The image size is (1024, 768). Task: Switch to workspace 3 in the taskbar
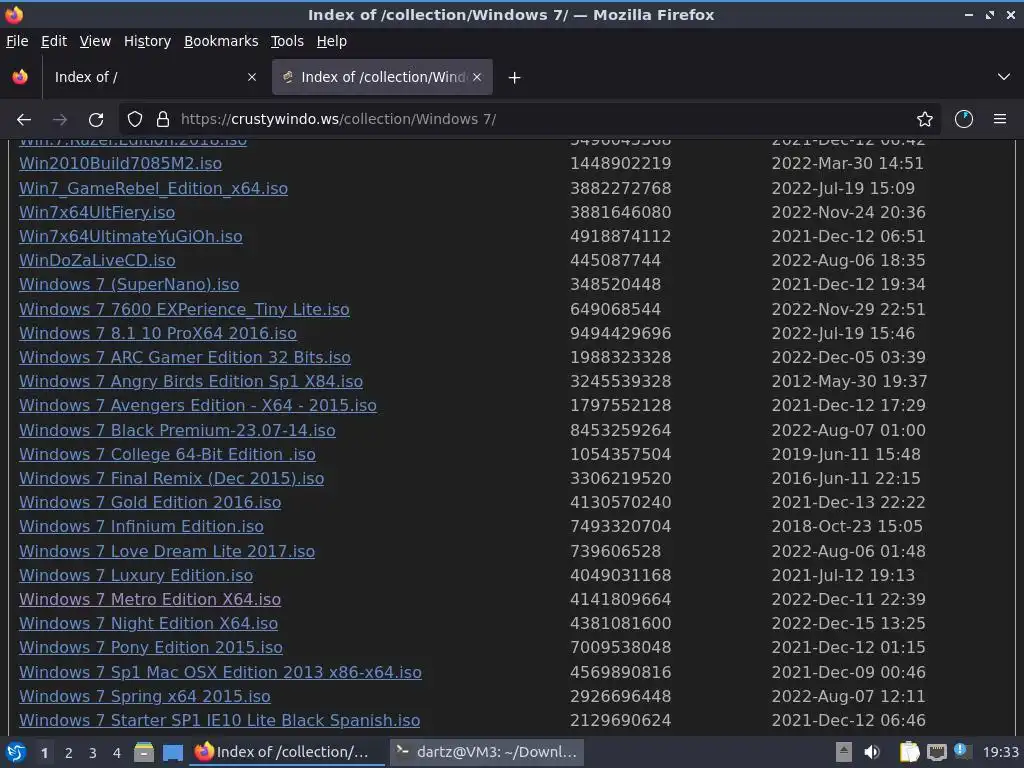click(93, 753)
